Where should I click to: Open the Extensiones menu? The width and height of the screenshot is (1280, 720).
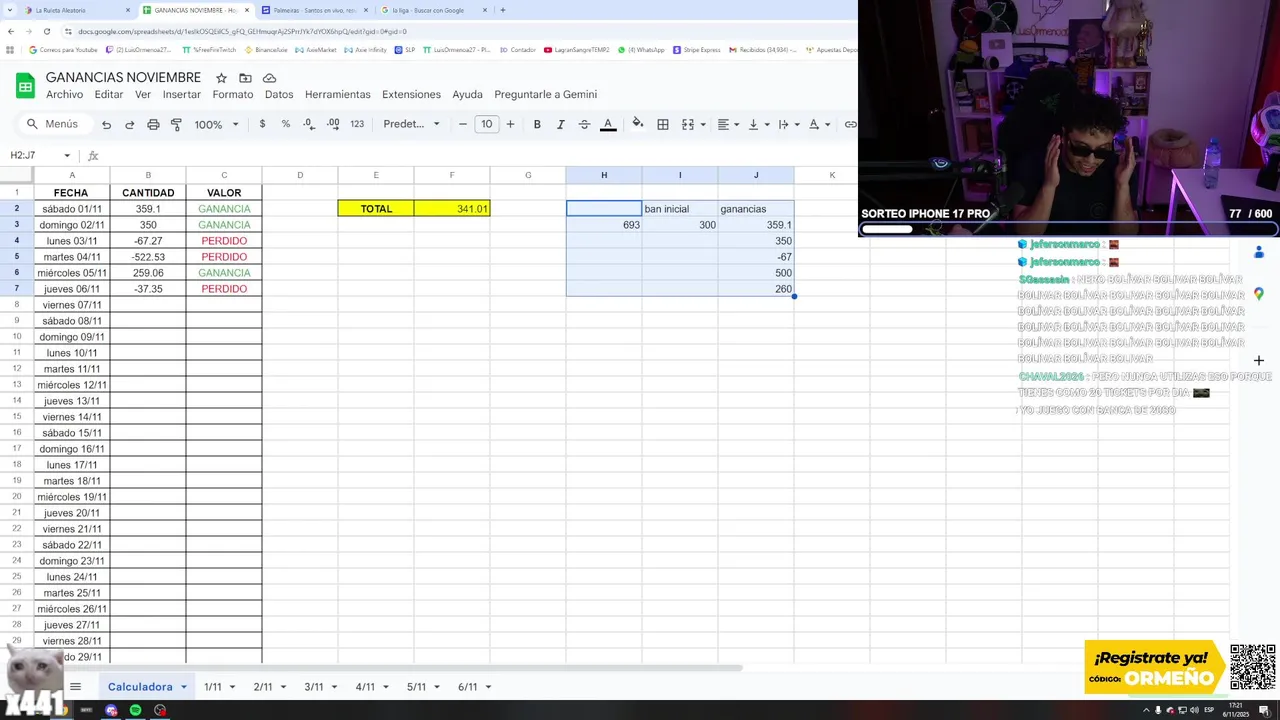click(x=411, y=94)
